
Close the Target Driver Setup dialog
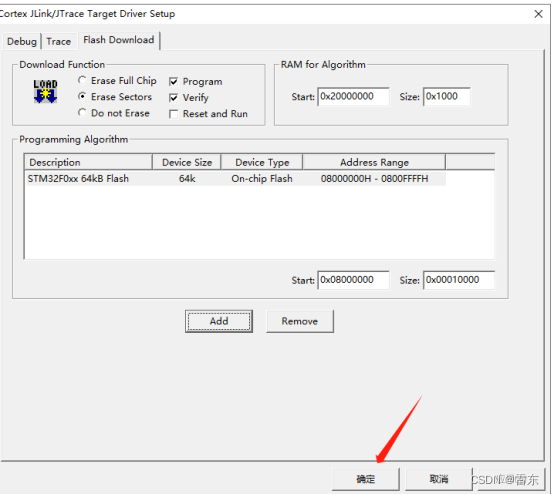538,14
